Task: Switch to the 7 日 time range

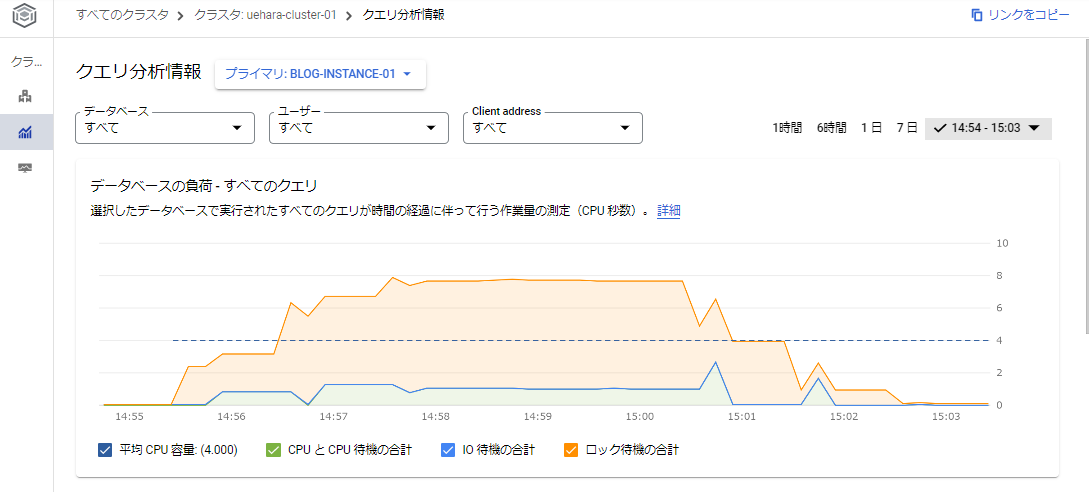Action: 906,128
